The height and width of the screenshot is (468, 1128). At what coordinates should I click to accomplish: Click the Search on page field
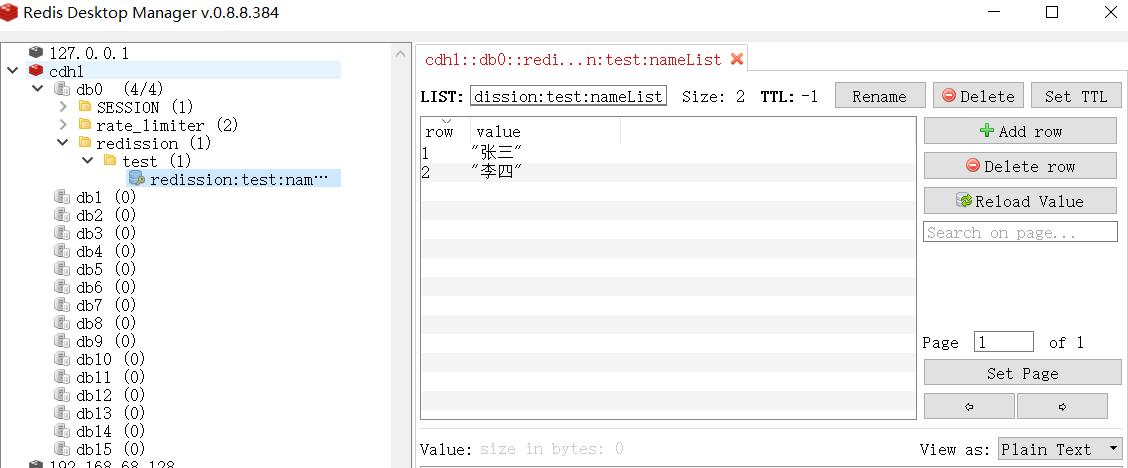[1019, 232]
